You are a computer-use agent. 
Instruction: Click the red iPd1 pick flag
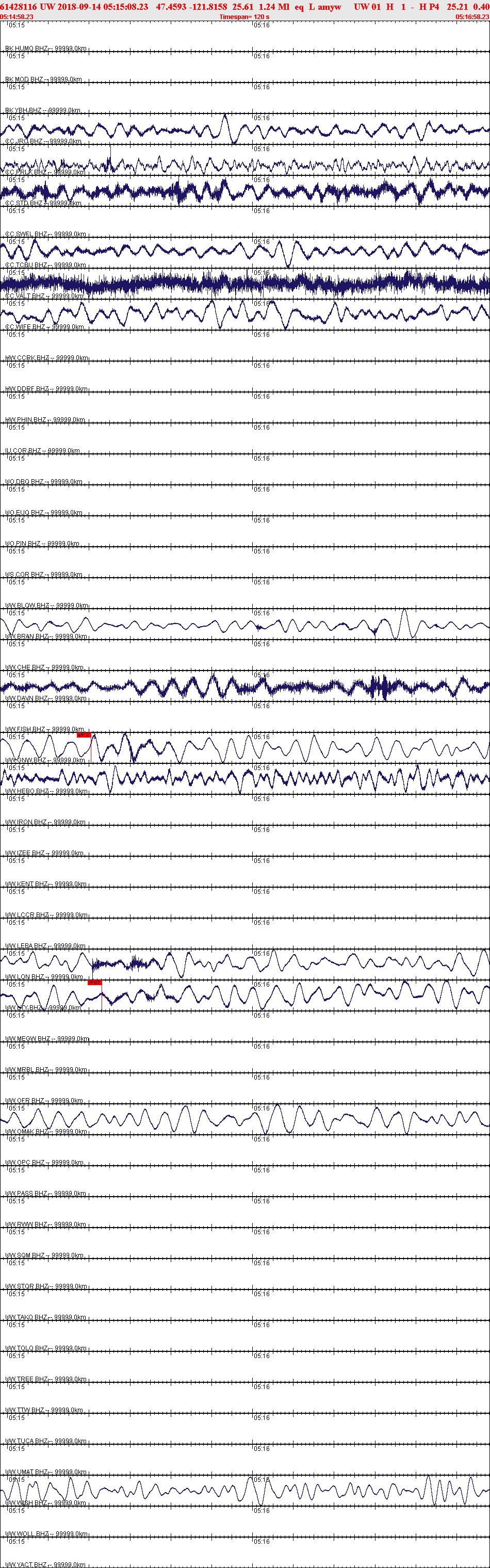point(95,983)
